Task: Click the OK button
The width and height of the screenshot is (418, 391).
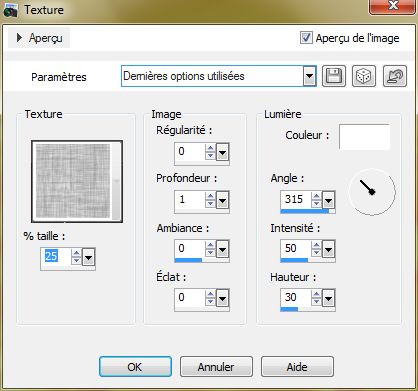Action: (135, 367)
